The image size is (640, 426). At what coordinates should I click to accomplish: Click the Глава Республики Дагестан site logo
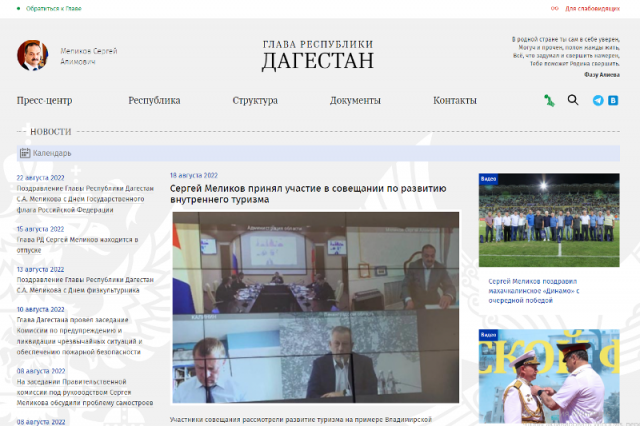click(x=317, y=56)
